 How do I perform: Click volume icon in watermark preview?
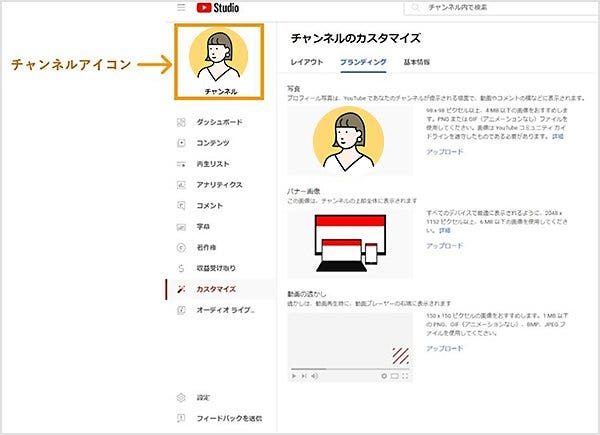(x=315, y=376)
